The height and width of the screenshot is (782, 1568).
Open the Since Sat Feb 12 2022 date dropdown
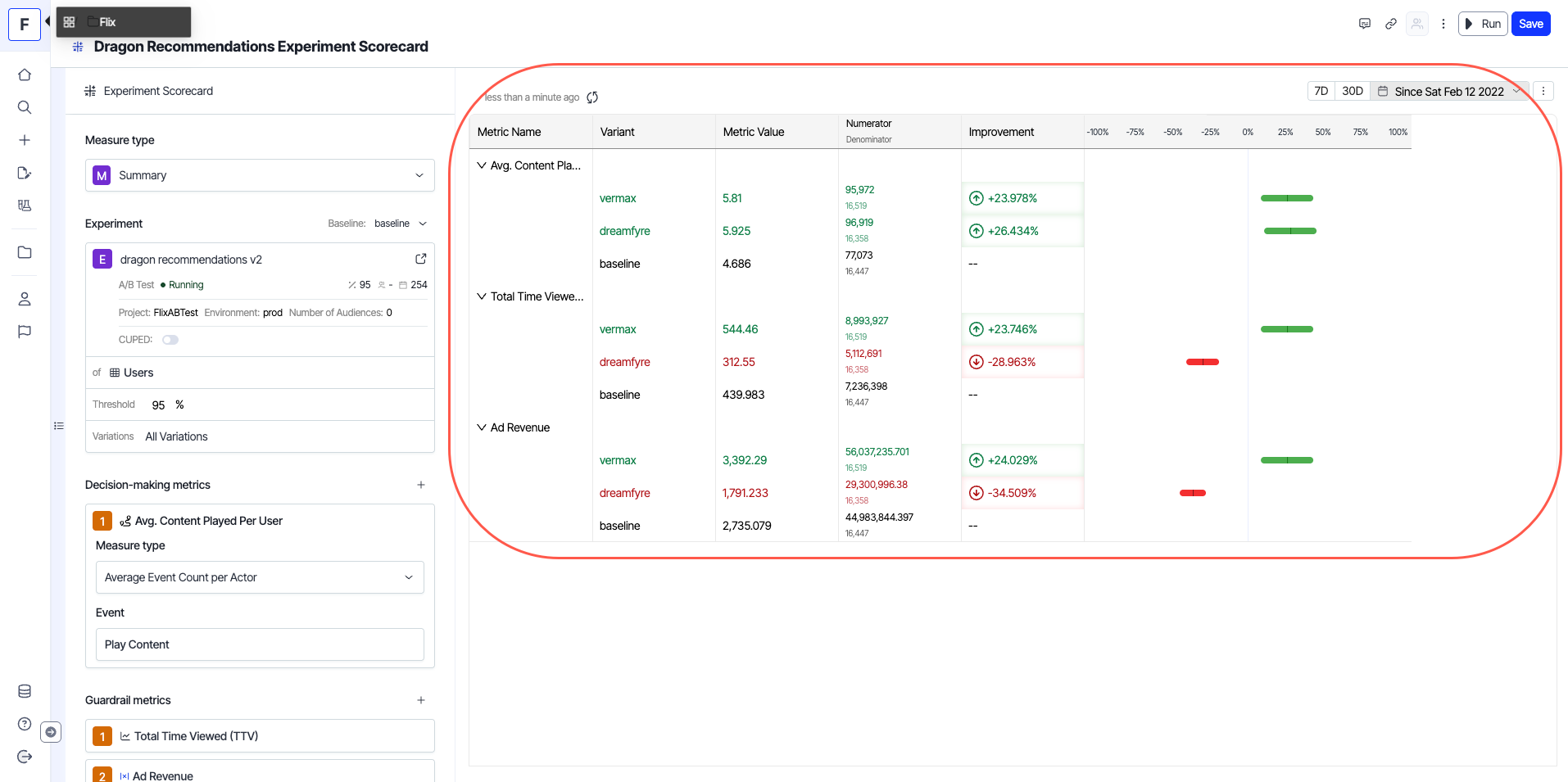pos(1449,91)
